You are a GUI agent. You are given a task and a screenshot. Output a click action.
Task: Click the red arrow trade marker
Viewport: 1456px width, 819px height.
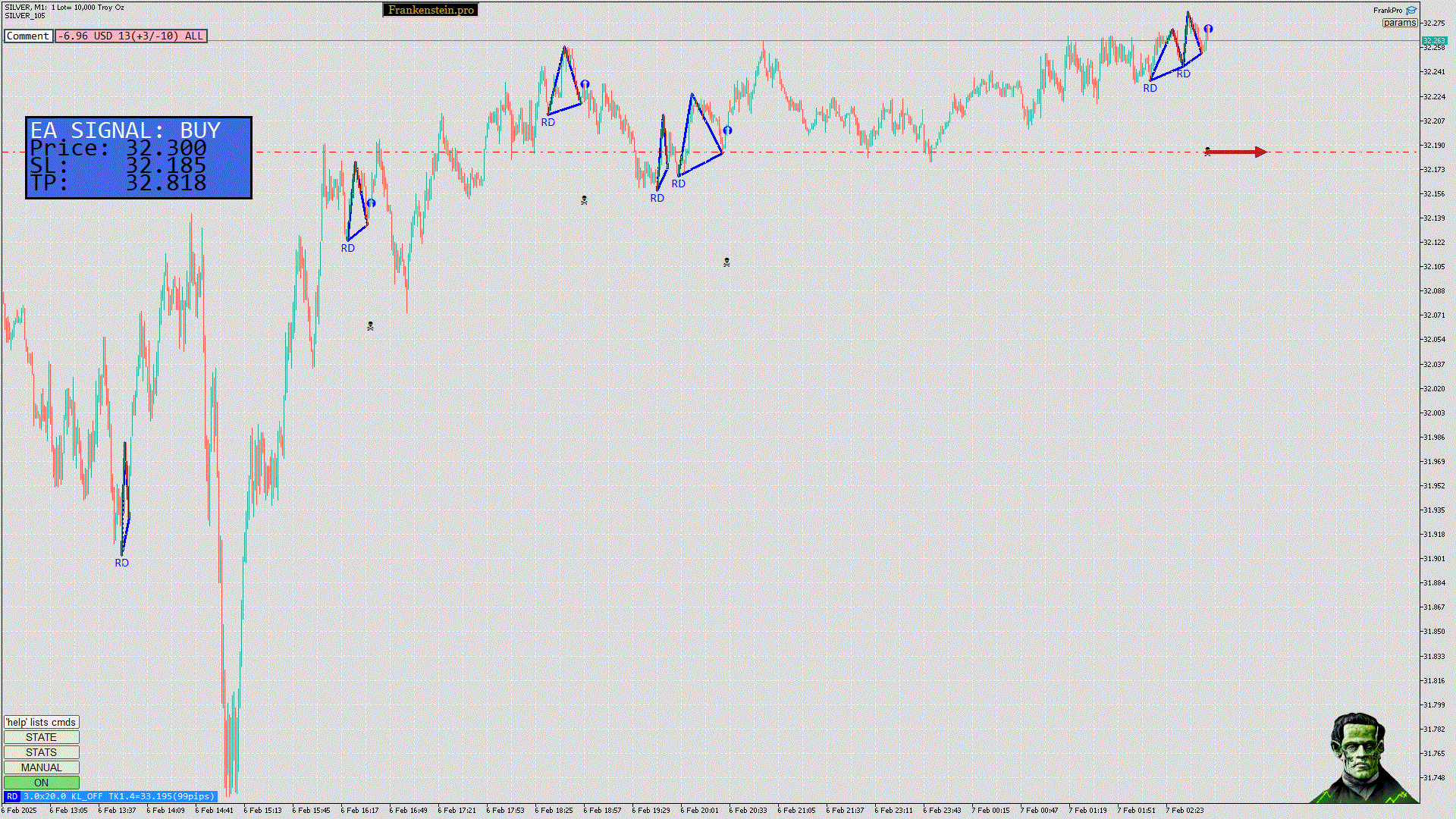click(1236, 152)
